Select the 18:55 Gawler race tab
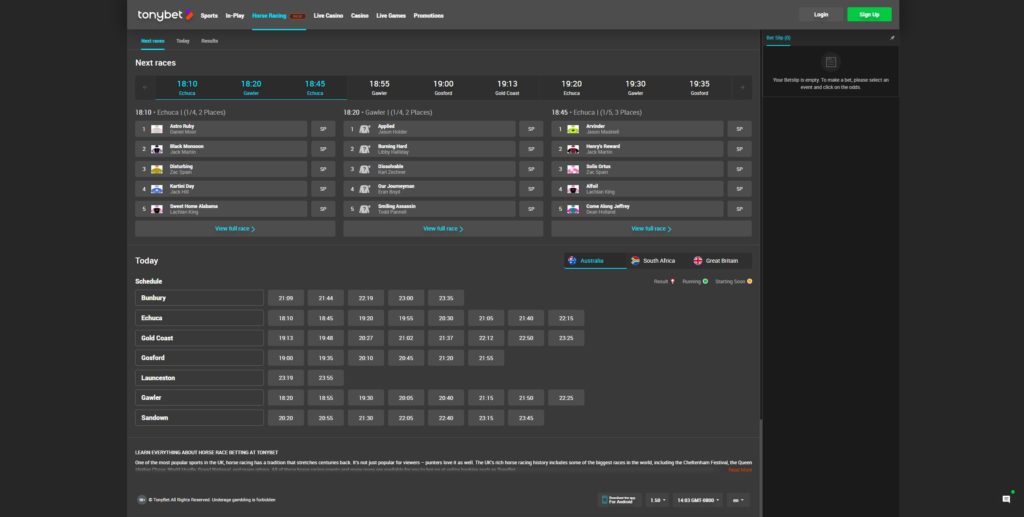The width and height of the screenshot is (1024, 517). (x=379, y=87)
